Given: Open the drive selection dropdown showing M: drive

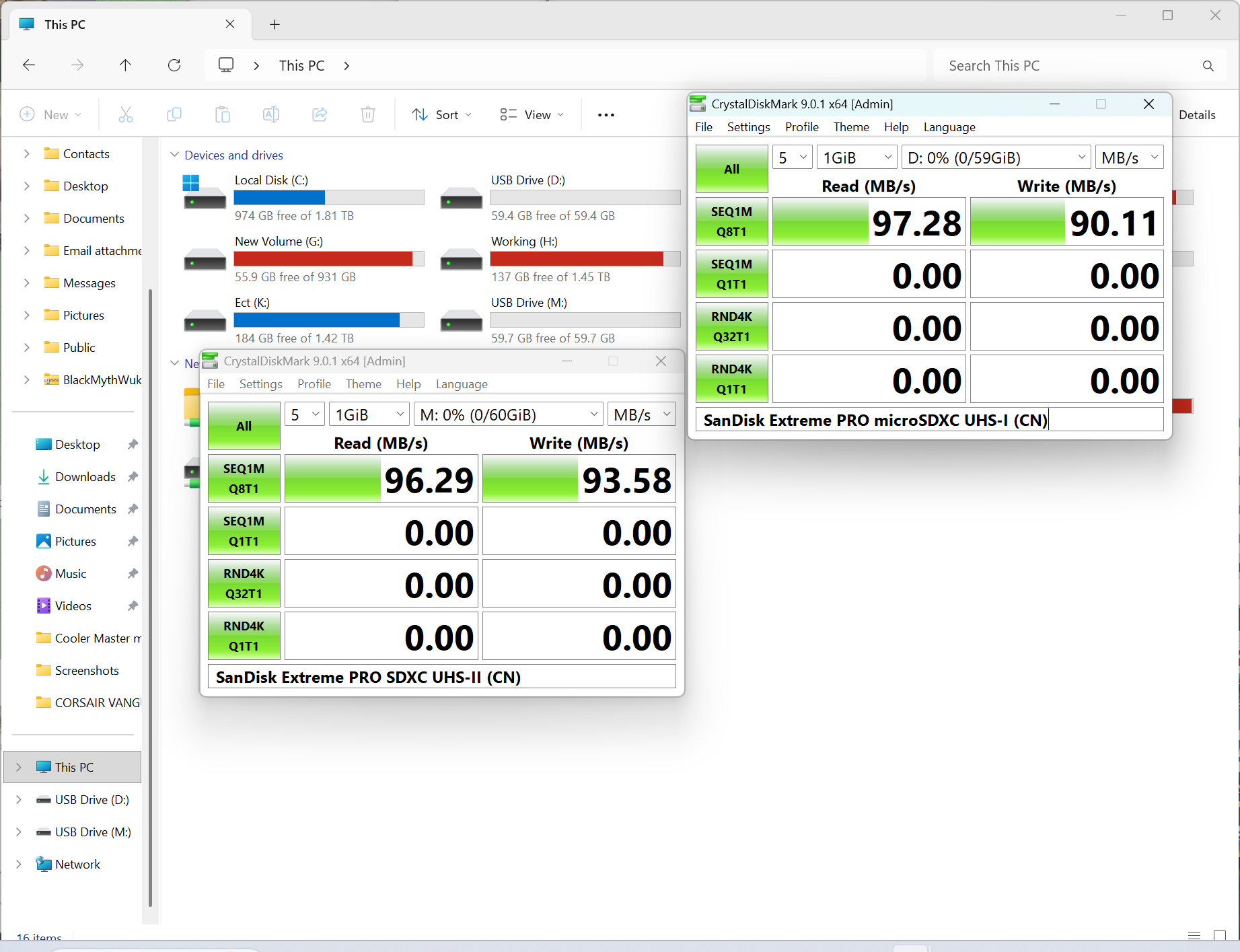Looking at the screenshot, I should pyautogui.click(x=508, y=414).
